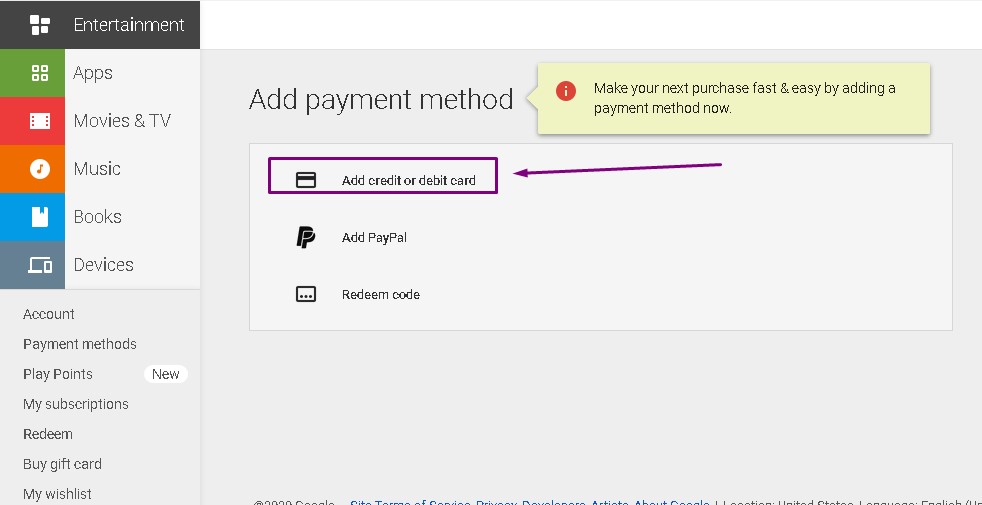Click the Entertainment grid icon
Screen dimensions: 982x505
(x=40, y=24)
